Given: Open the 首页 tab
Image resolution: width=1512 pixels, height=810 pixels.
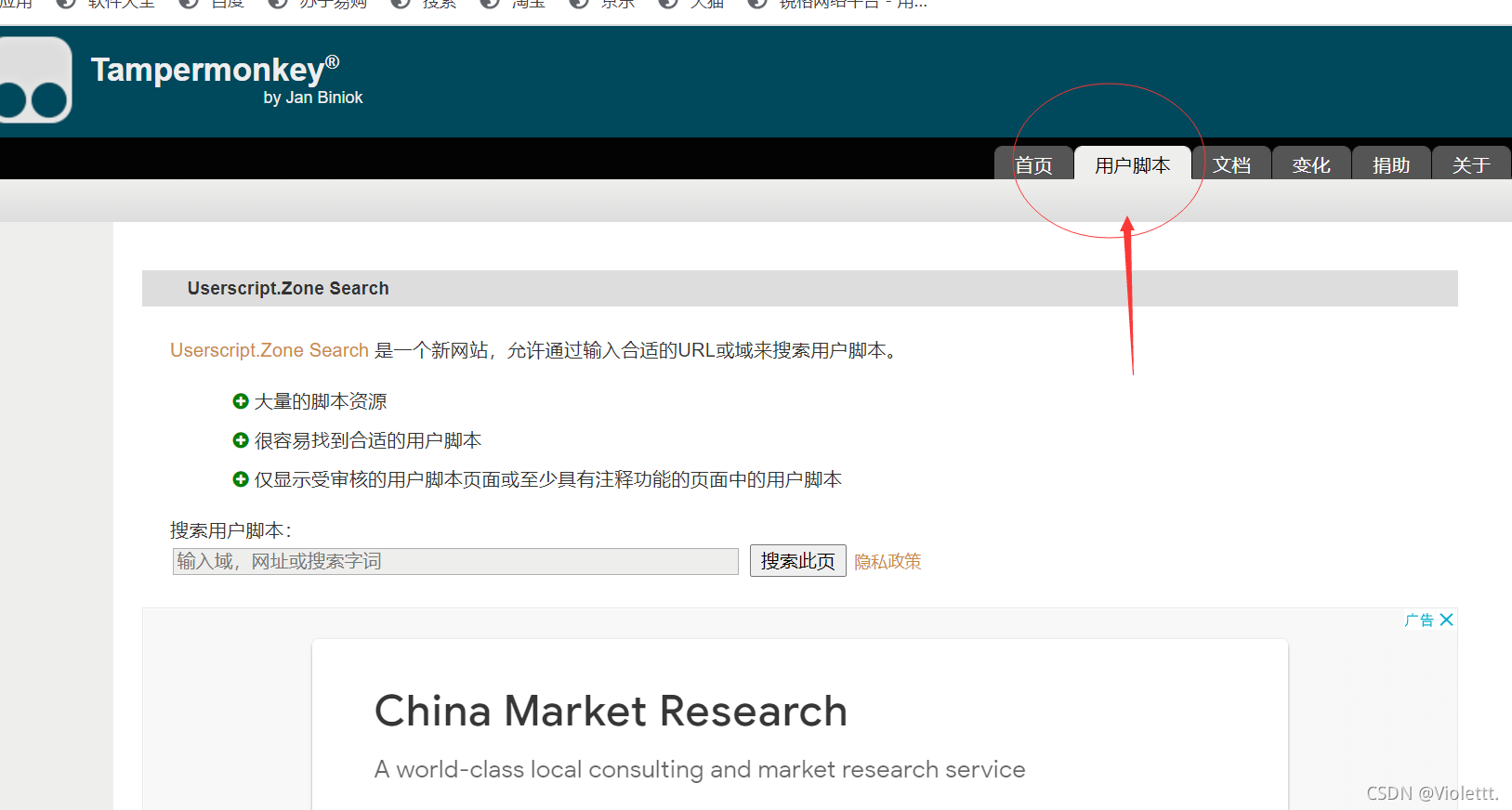Looking at the screenshot, I should click(x=1033, y=164).
